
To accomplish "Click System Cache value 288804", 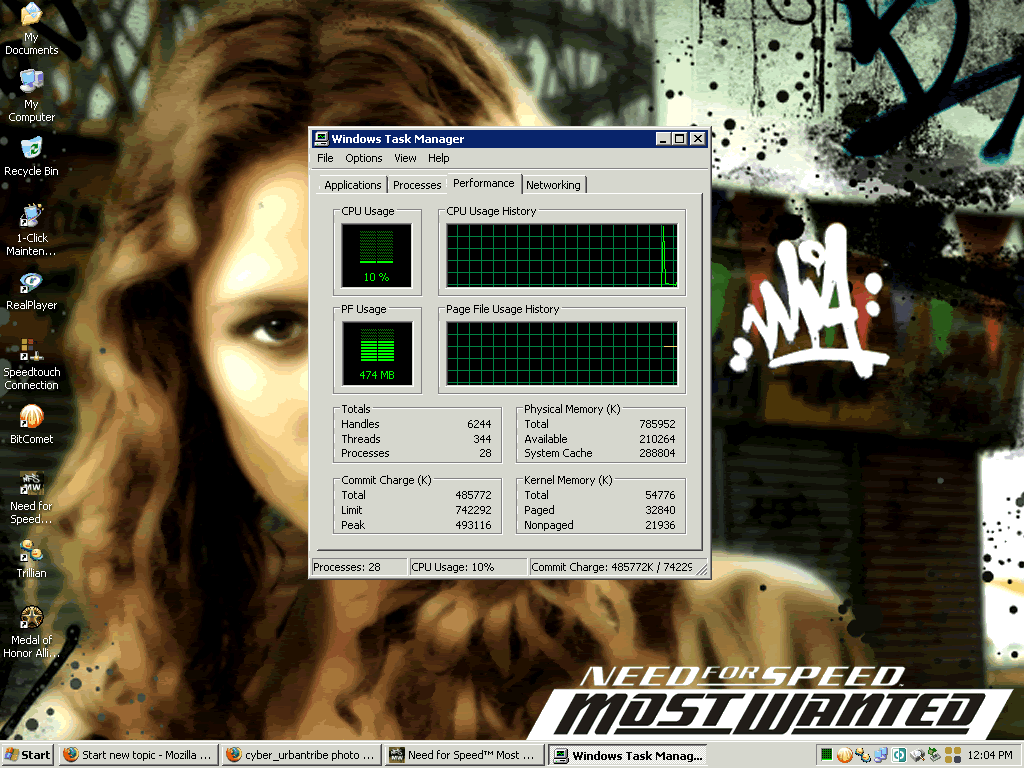I will click(657, 453).
